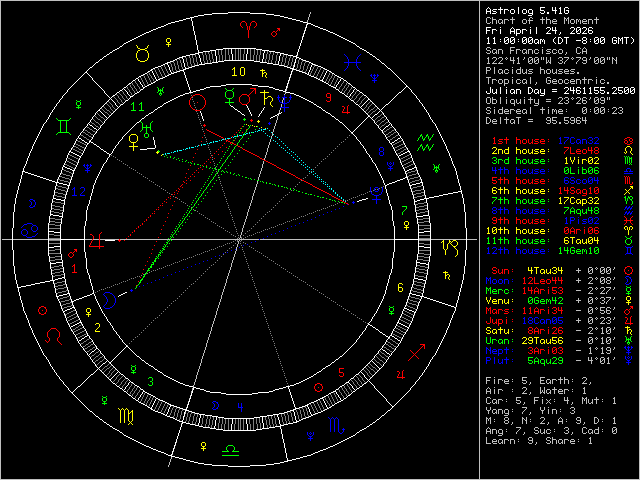Click the 'Tropical, Geocentric.' text
The image size is (640, 480).
(x=548, y=81)
